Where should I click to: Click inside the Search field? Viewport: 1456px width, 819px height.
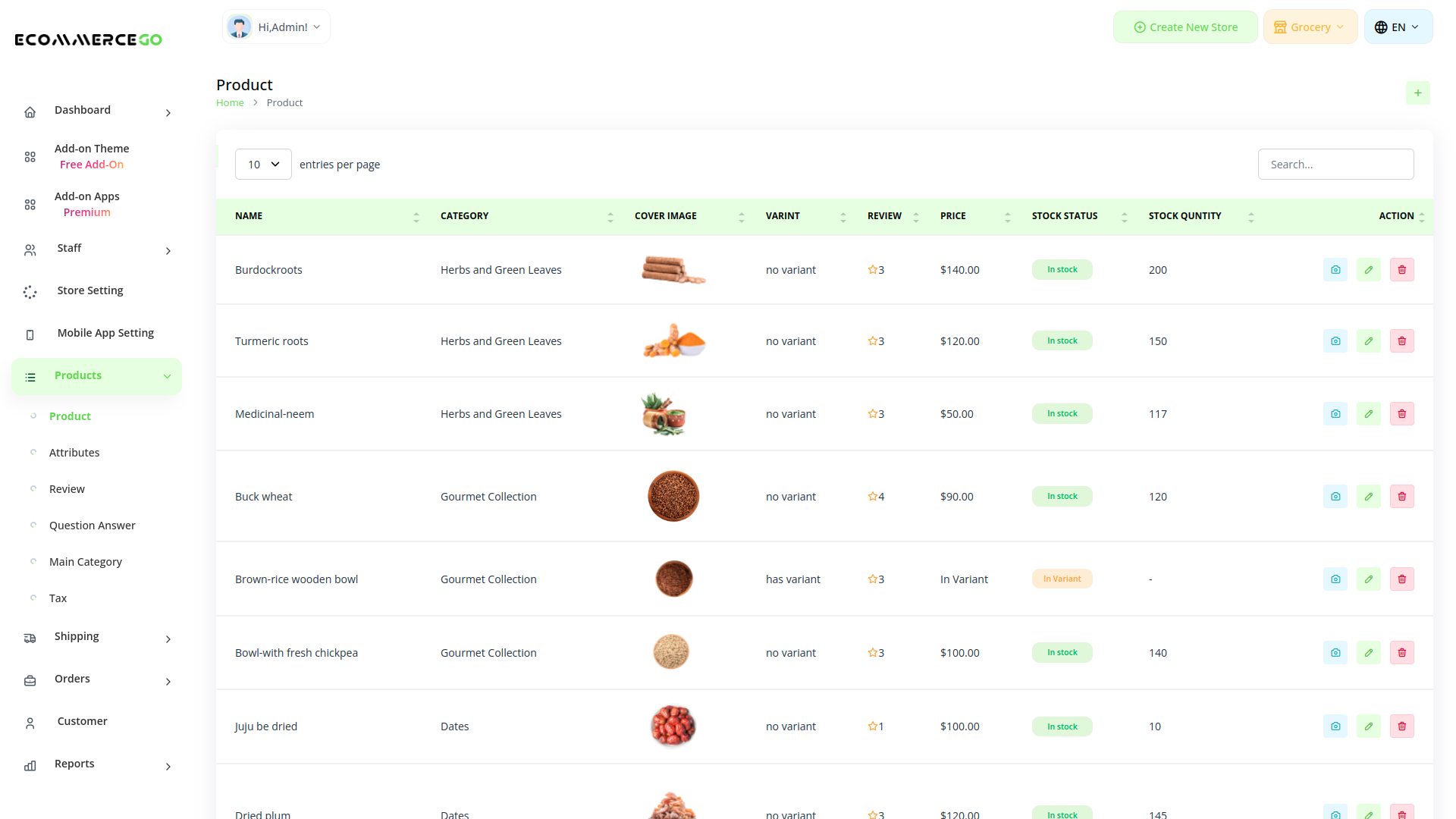[x=1335, y=164]
